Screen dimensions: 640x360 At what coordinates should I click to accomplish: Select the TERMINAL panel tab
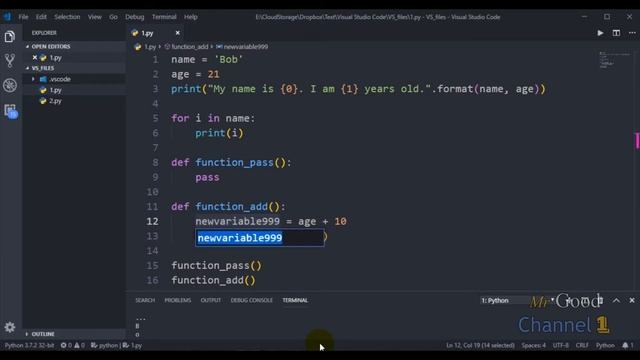[x=295, y=300]
